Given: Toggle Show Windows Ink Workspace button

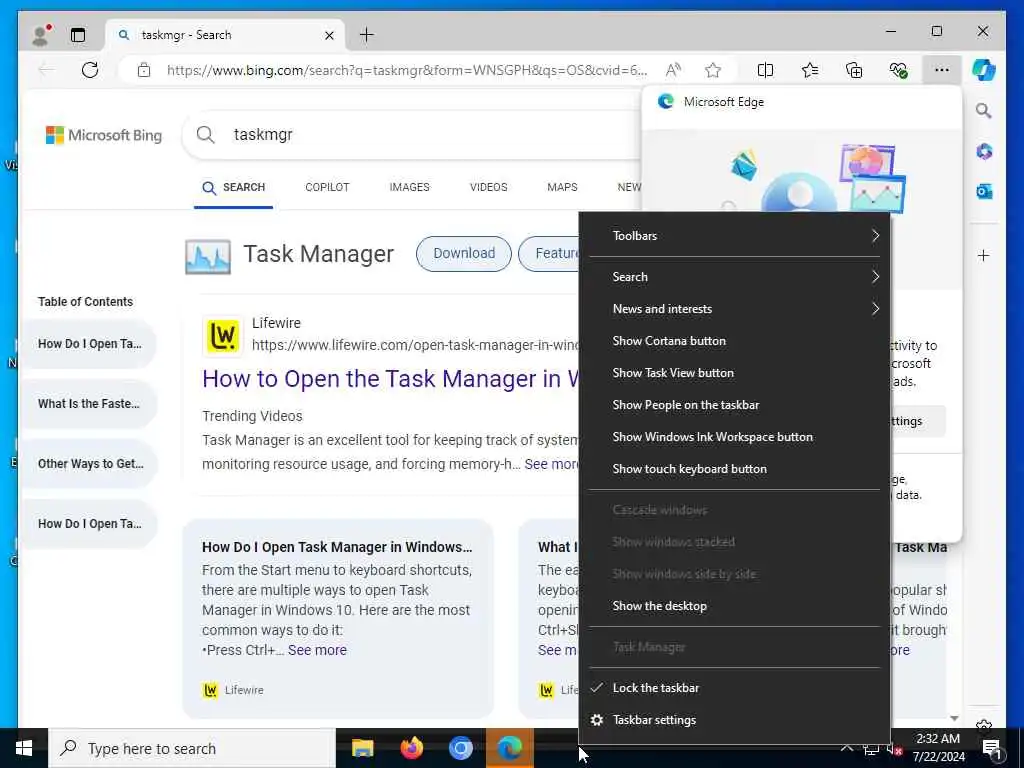Looking at the screenshot, I should click(735, 437).
